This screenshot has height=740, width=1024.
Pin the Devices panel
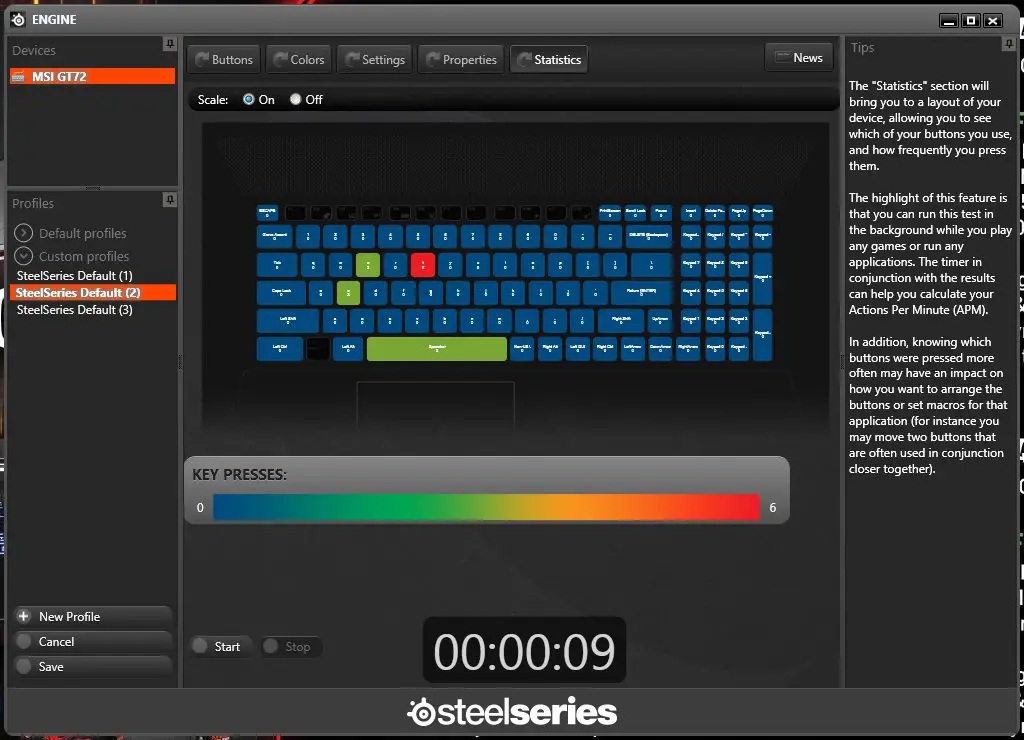click(170, 44)
